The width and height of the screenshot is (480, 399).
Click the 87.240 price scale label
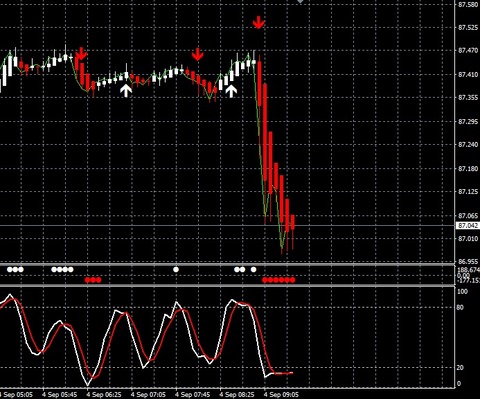[x=468, y=145]
